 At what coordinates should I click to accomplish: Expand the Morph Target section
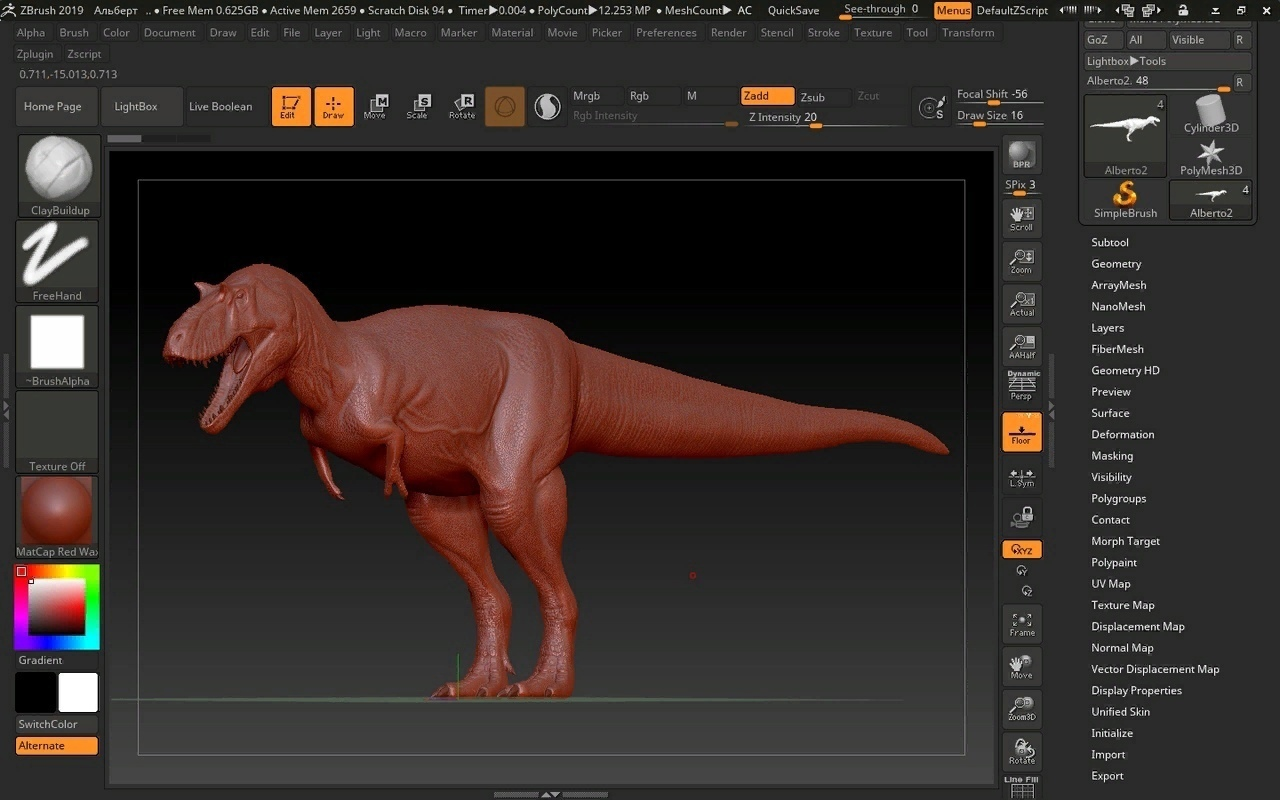click(1125, 541)
